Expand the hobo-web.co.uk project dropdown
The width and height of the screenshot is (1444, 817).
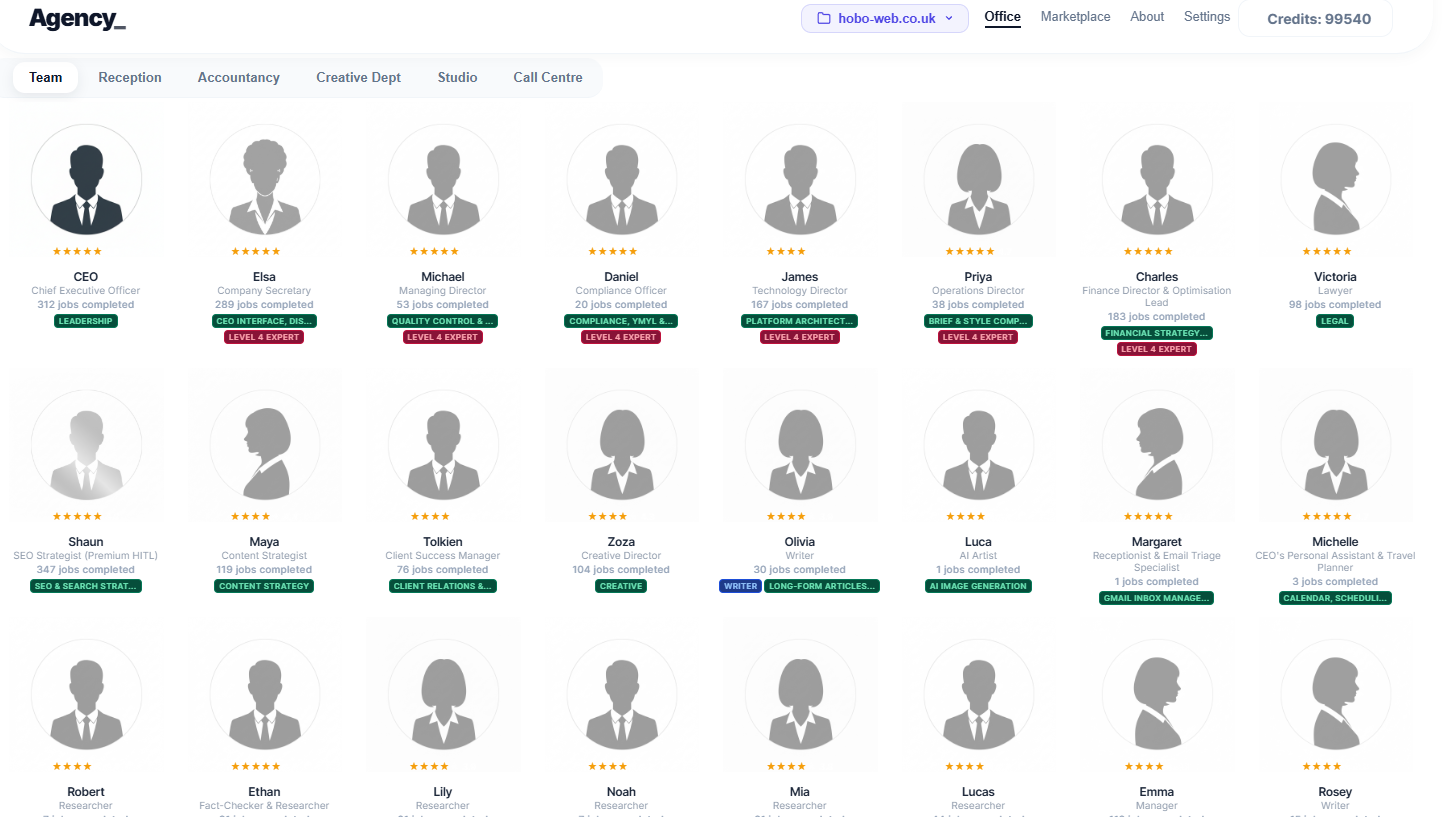[885, 19]
